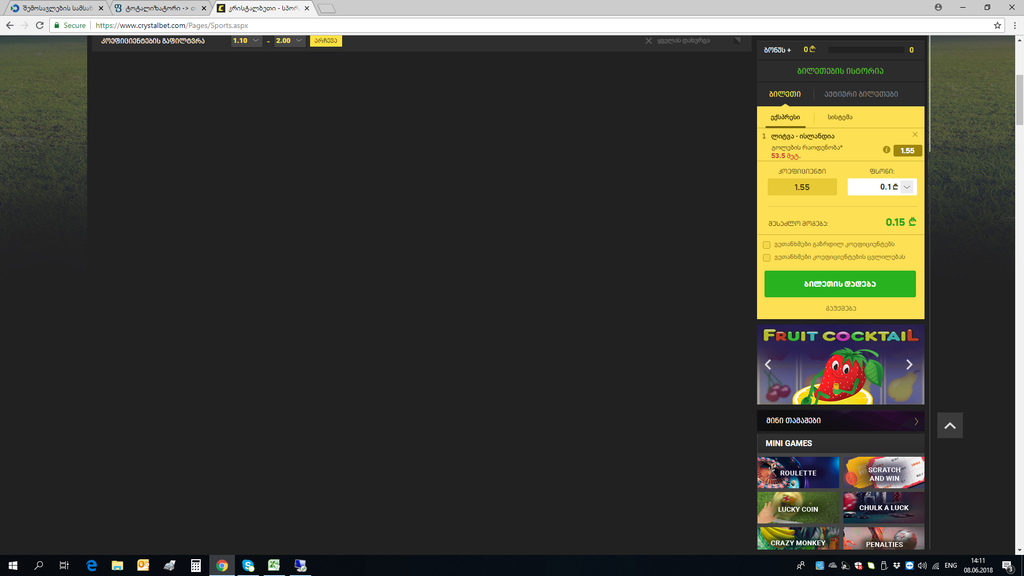Select the system bet type tab
This screenshot has height=576, width=1024.
pyautogui.click(x=840, y=118)
